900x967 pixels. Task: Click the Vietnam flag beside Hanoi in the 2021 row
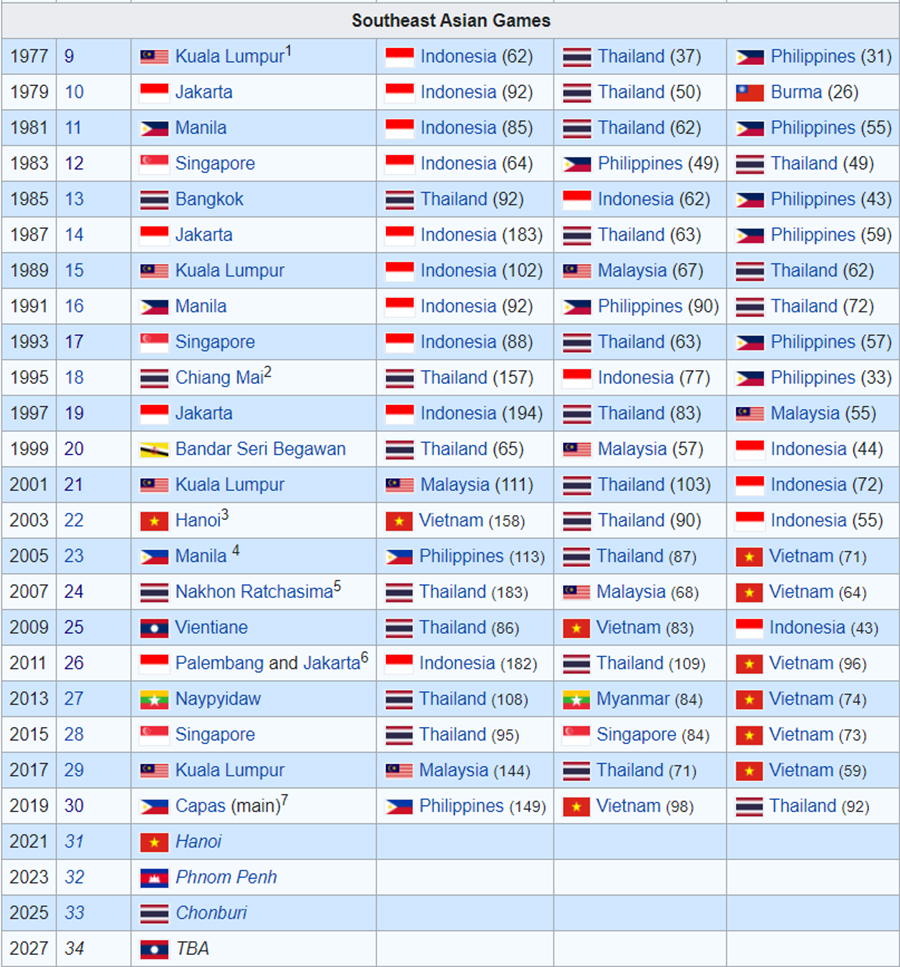(x=154, y=842)
